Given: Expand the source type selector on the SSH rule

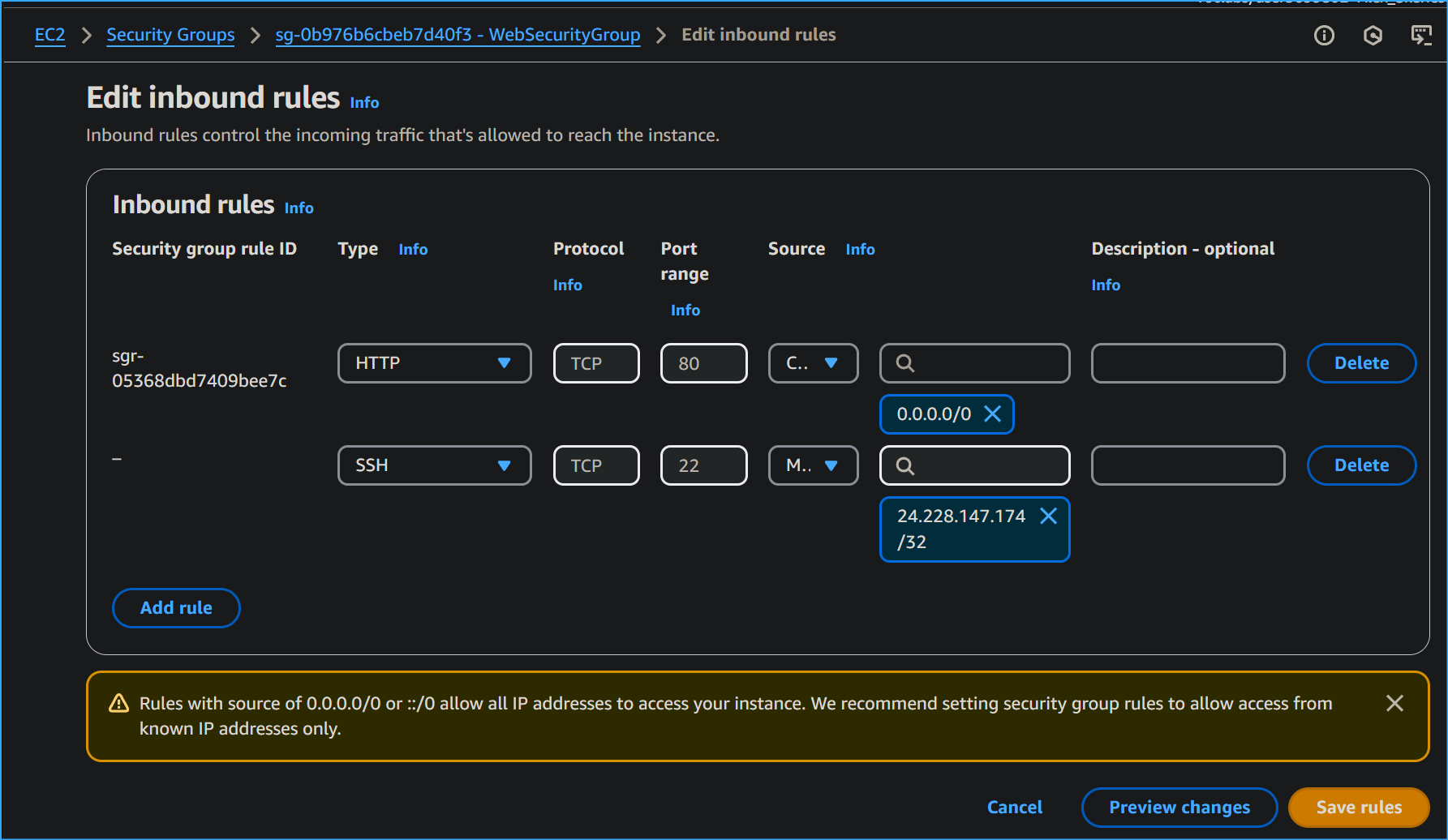Looking at the screenshot, I should coord(813,465).
